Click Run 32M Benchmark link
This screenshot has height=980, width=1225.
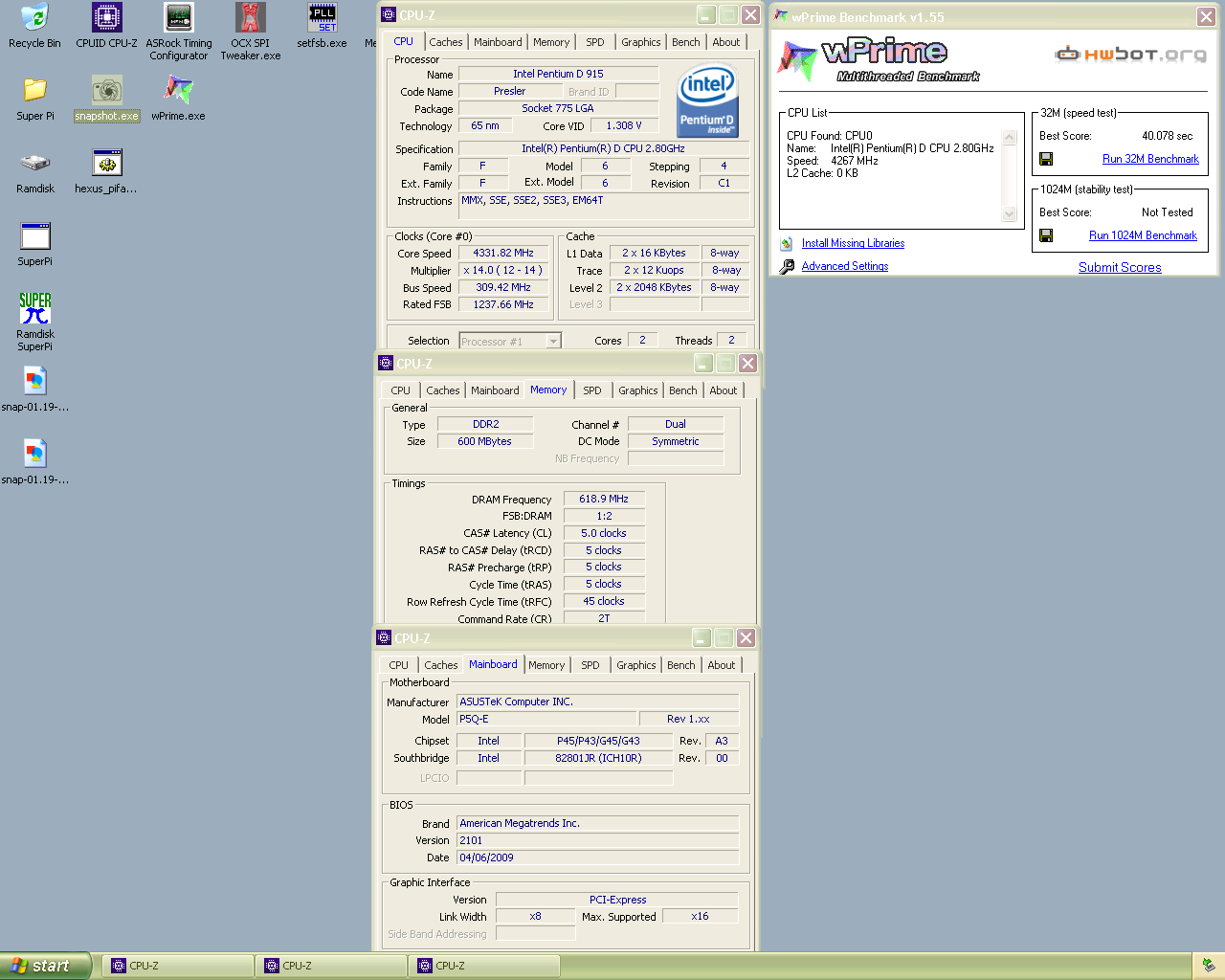pos(1150,159)
